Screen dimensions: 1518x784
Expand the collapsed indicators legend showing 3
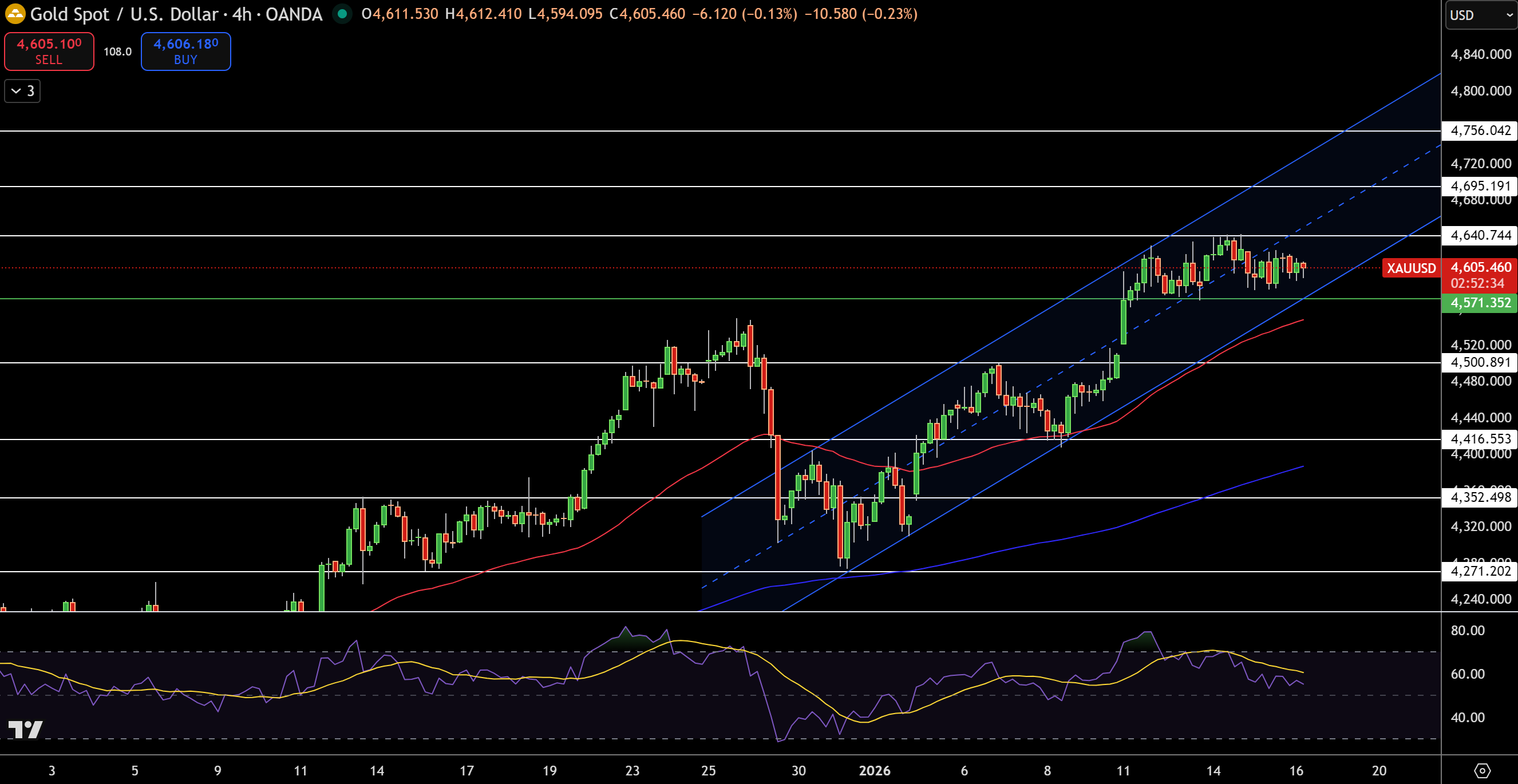pyautogui.click(x=22, y=91)
